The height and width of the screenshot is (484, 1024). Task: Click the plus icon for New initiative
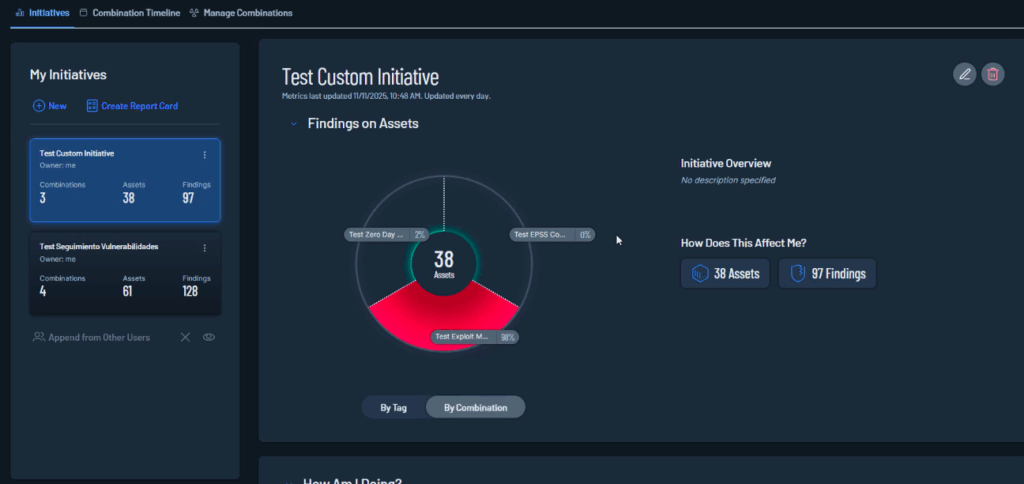[x=39, y=106]
